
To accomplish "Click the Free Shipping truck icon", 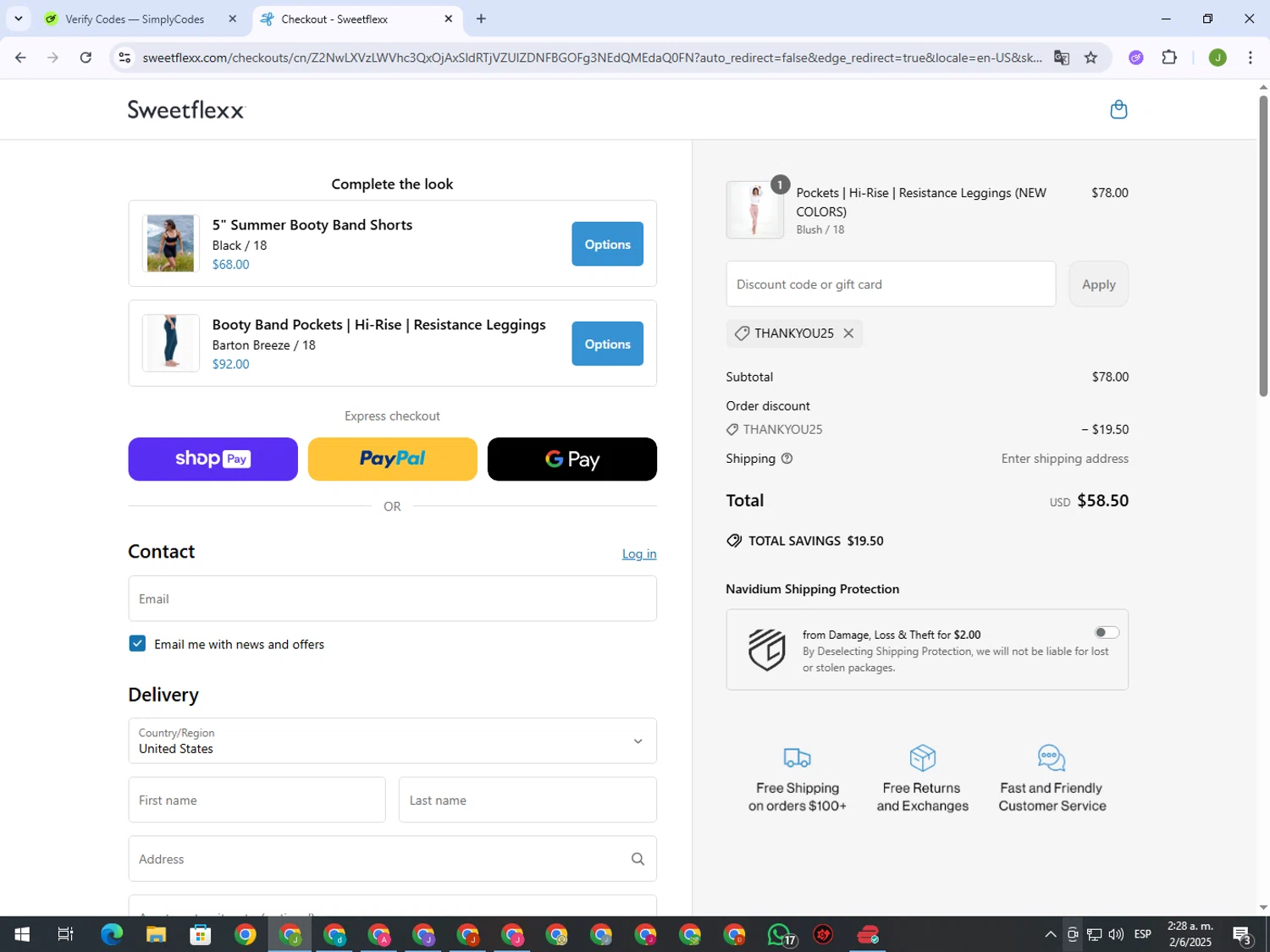I will coord(797,757).
